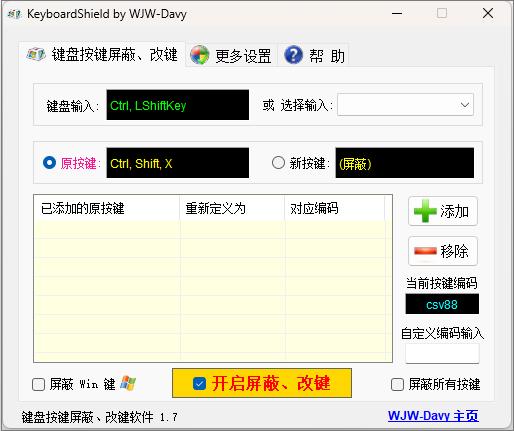Click the 对应编码 column header

pos(335,208)
